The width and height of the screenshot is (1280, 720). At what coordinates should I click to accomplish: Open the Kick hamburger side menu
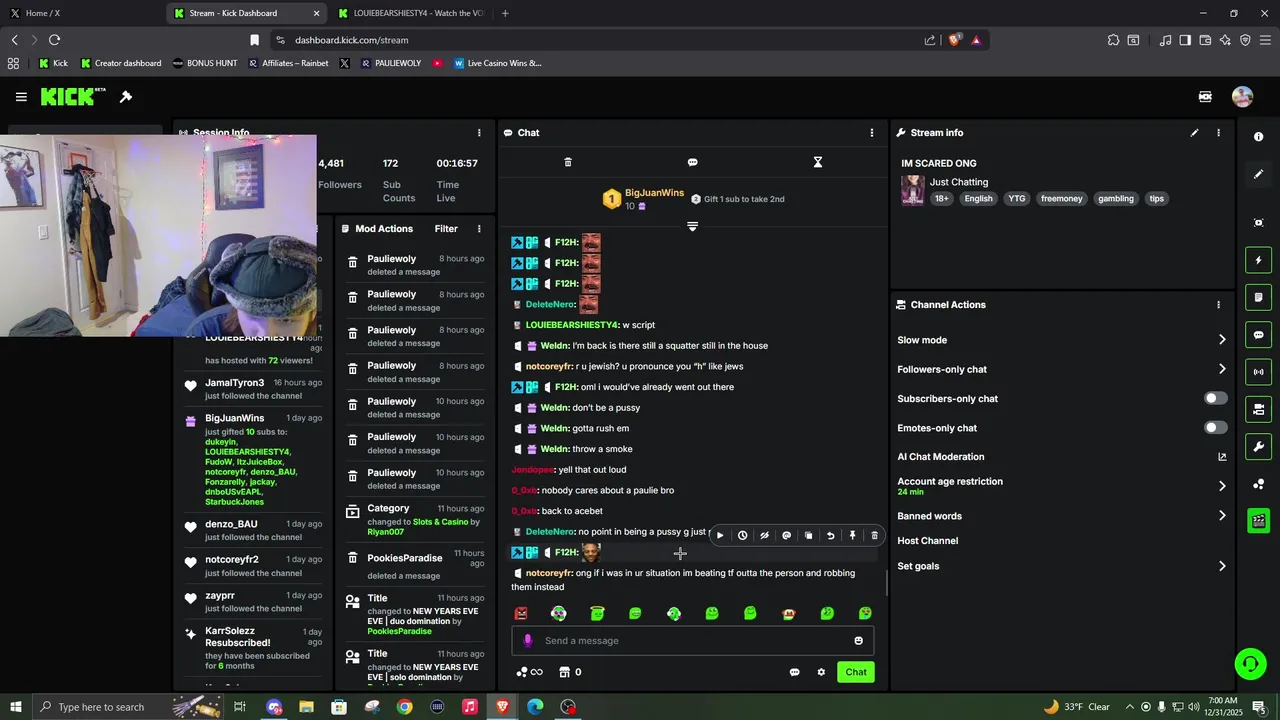tap(21, 97)
